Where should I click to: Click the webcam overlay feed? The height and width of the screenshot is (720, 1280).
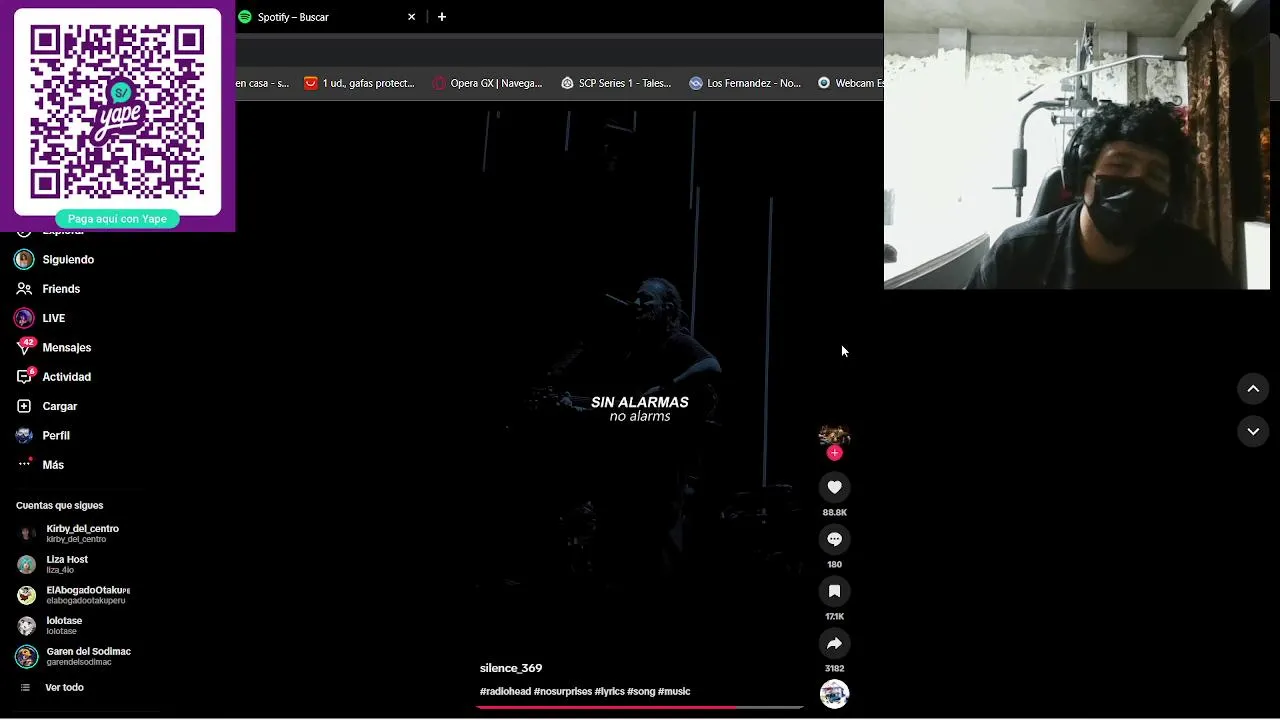point(1077,145)
